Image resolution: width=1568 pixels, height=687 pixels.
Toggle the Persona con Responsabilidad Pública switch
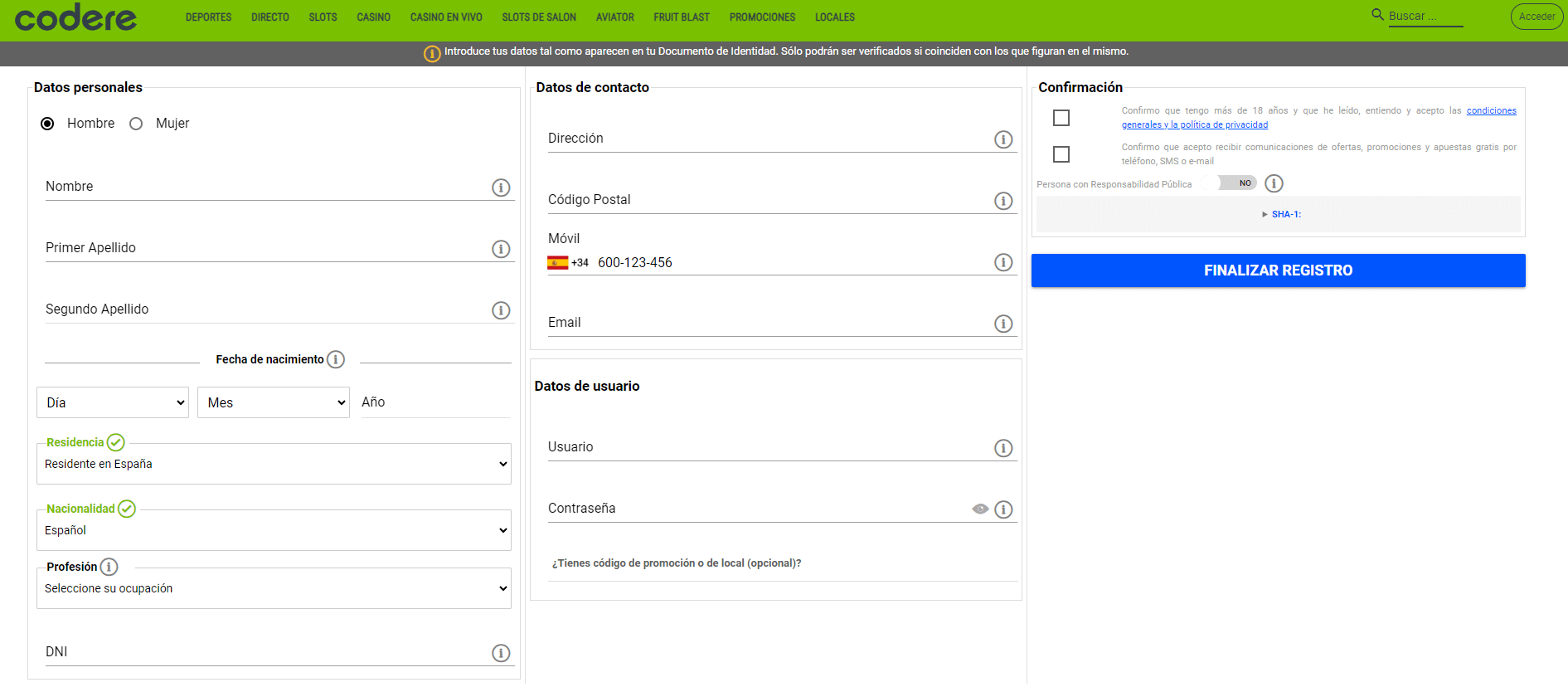point(1237,183)
